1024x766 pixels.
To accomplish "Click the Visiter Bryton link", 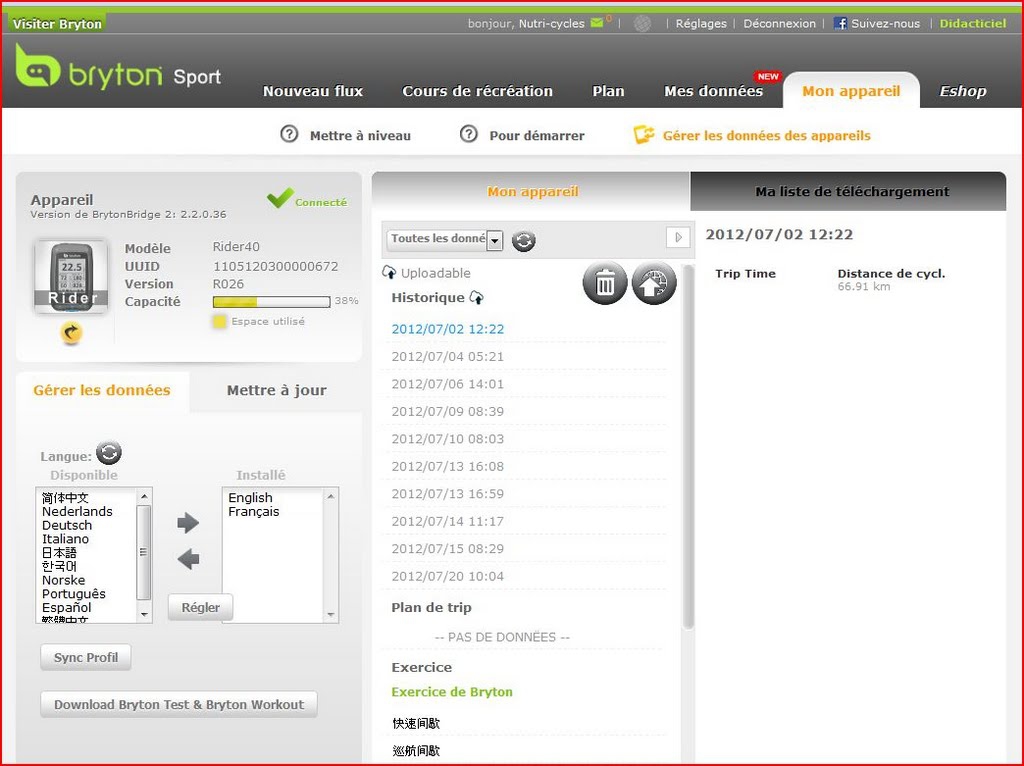I will [x=57, y=24].
